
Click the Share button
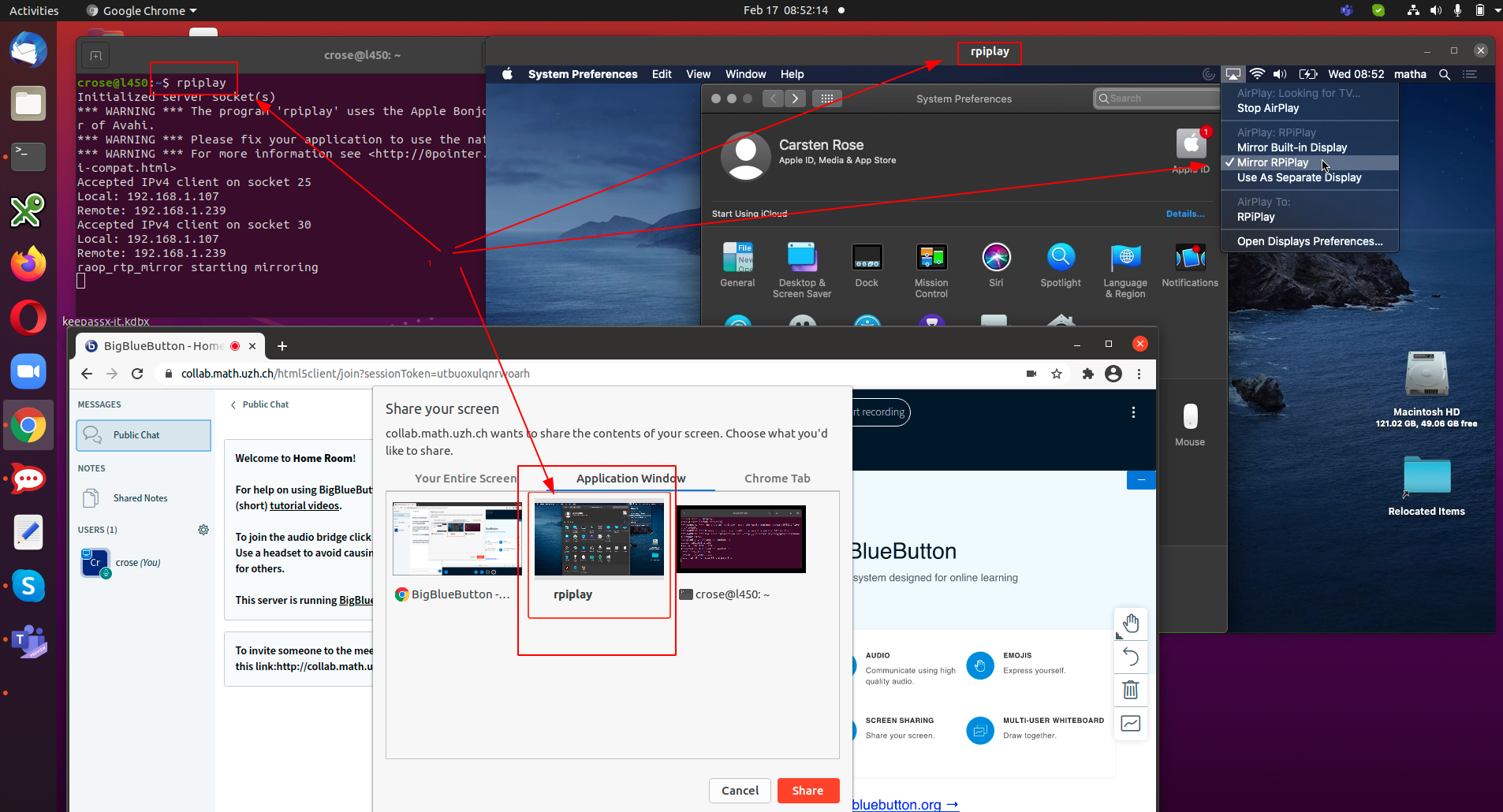(808, 791)
